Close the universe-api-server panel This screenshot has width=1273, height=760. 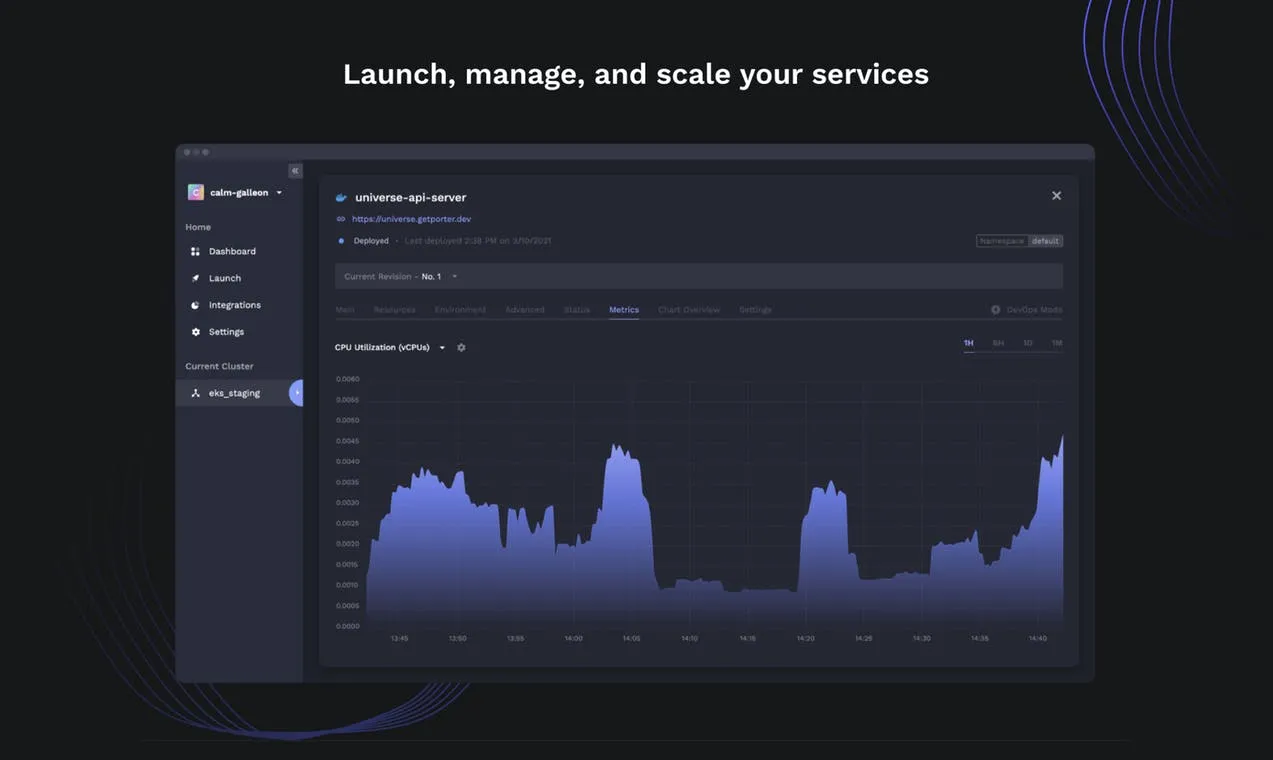click(x=1056, y=196)
